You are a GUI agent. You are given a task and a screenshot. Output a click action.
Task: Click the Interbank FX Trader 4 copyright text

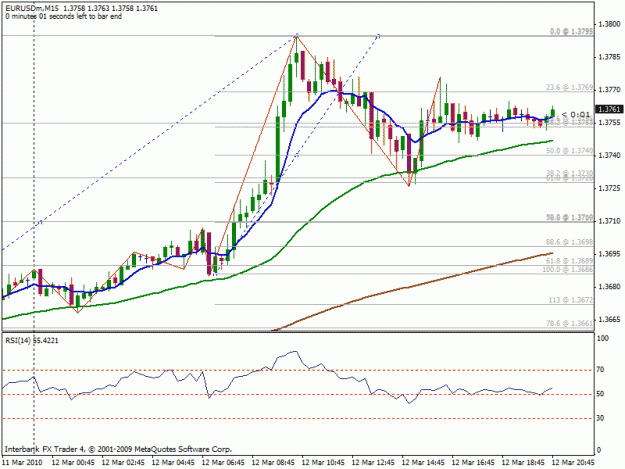pos(118,449)
